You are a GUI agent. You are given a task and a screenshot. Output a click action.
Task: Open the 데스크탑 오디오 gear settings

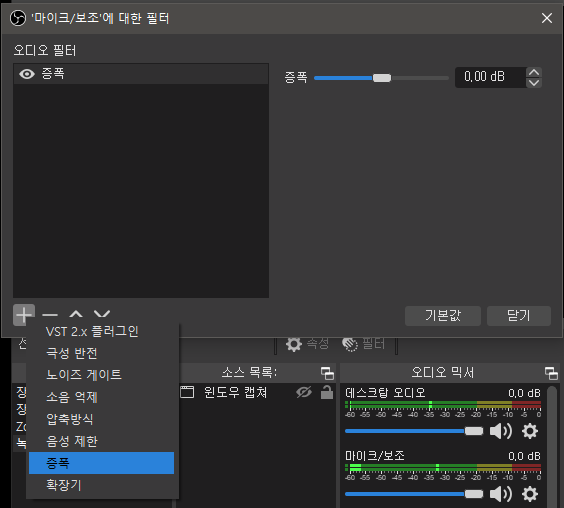click(530, 431)
